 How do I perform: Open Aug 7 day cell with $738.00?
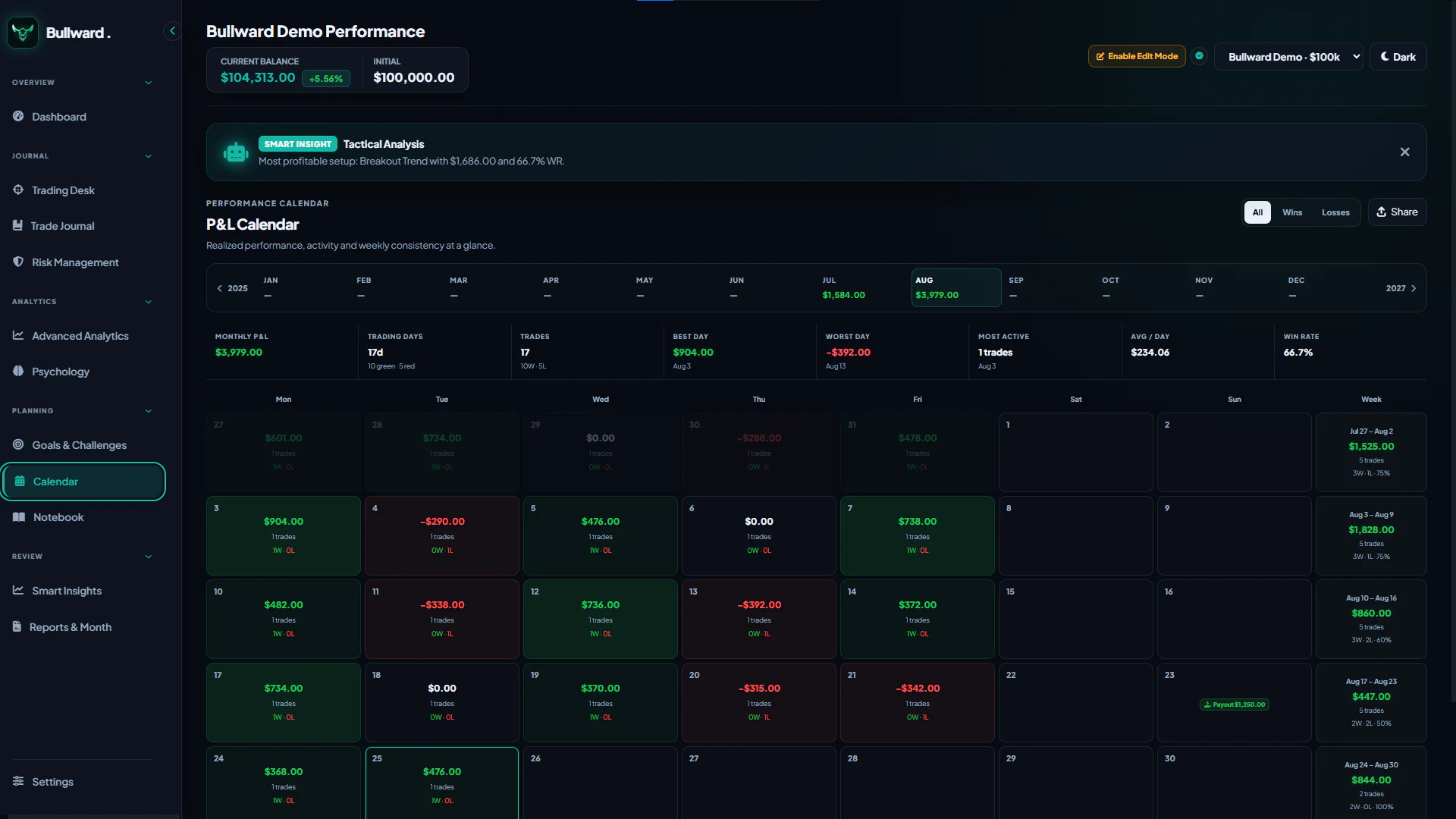[x=918, y=535]
